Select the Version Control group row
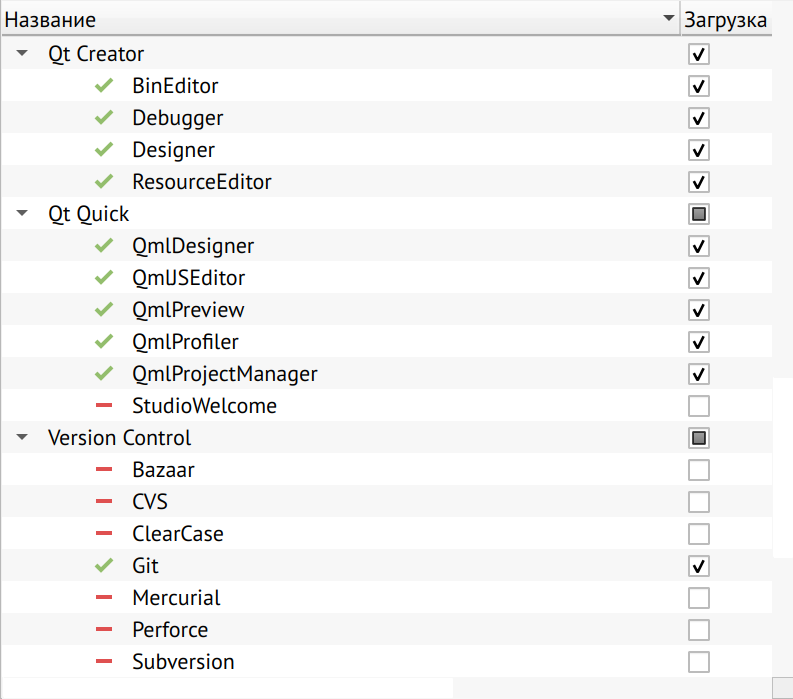Screen dimensions: 793x699 point(387,438)
